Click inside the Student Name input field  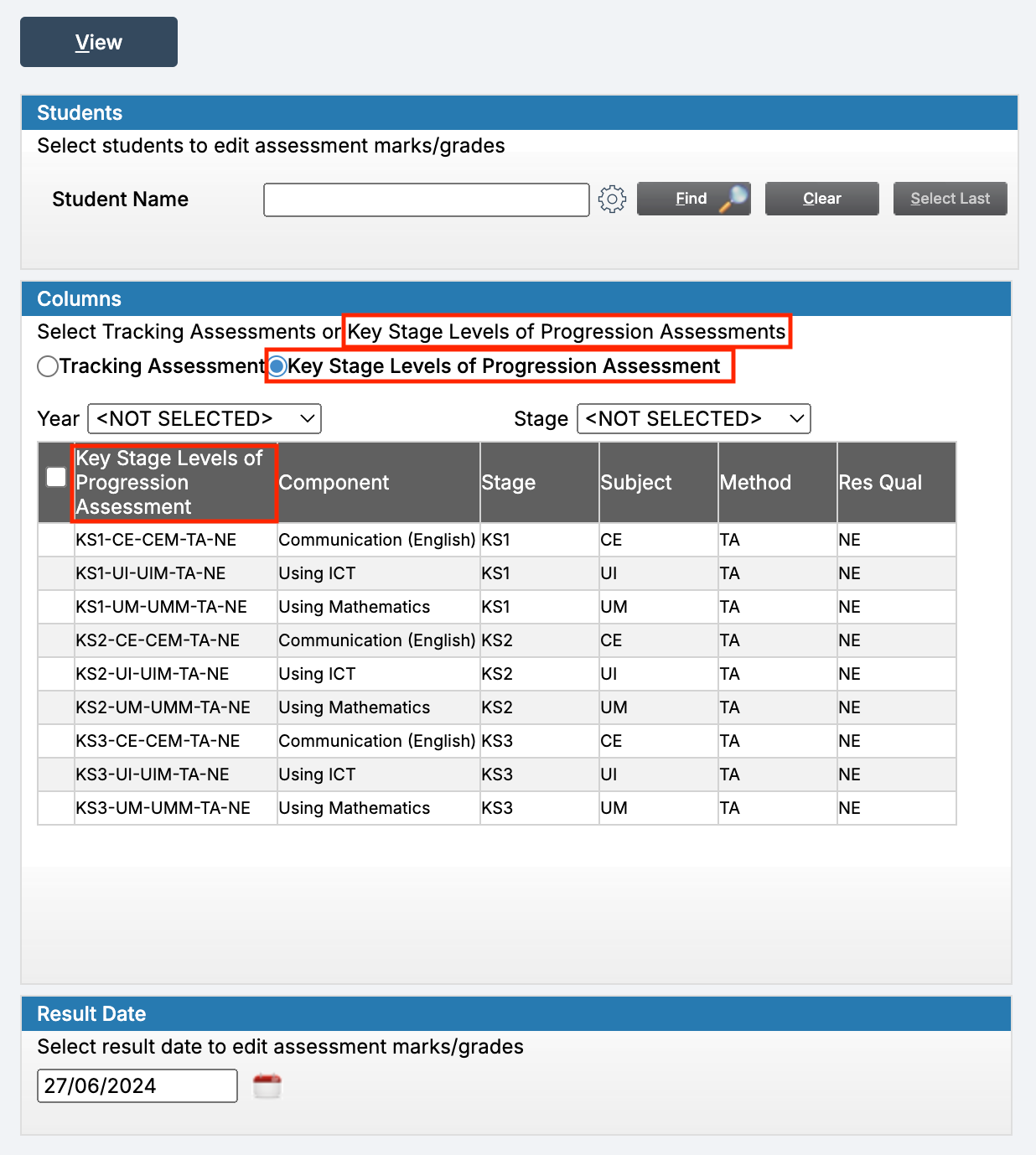tap(426, 199)
